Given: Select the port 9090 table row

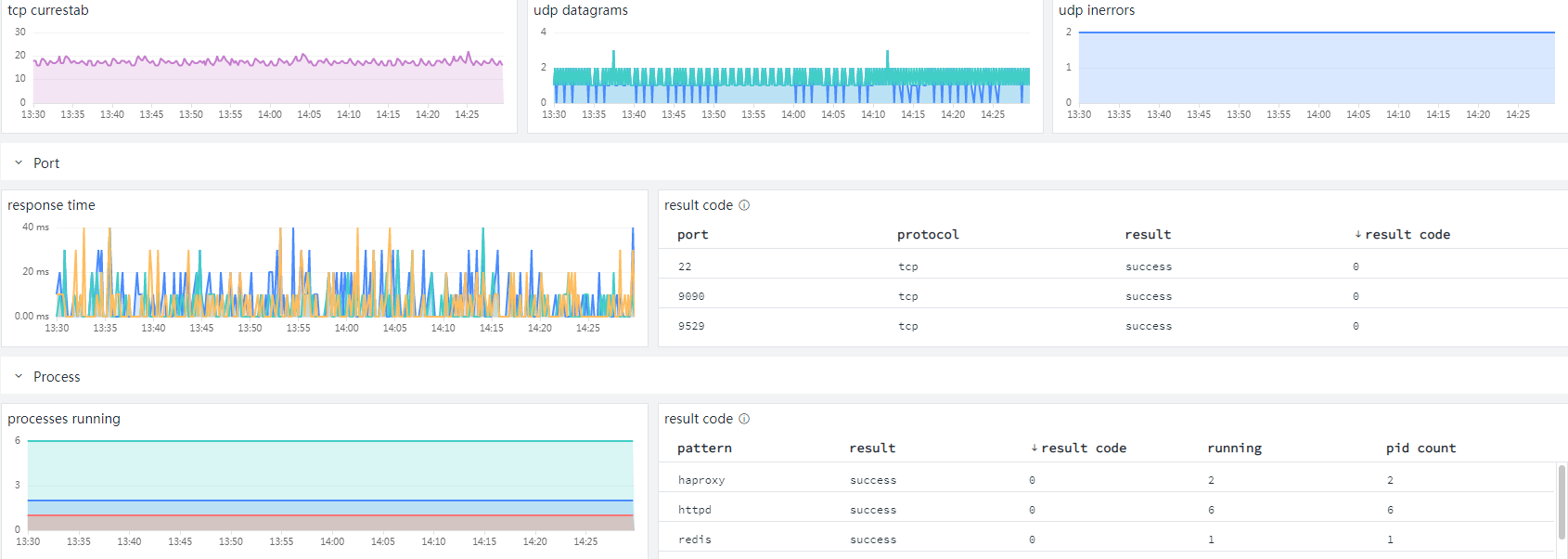Looking at the screenshot, I should pyautogui.click(x=1113, y=296).
